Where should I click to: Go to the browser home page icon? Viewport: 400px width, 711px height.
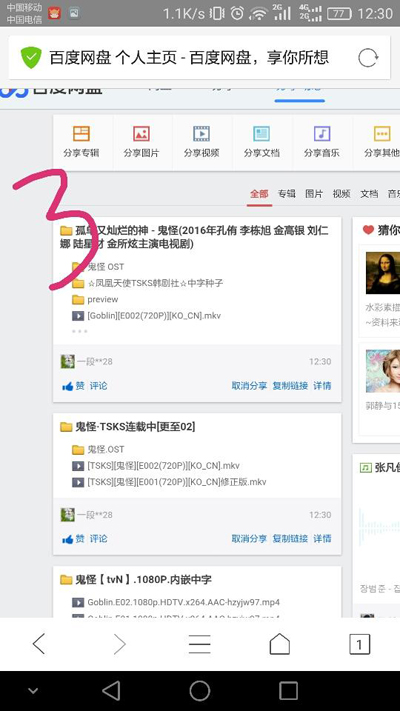pos(279,644)
